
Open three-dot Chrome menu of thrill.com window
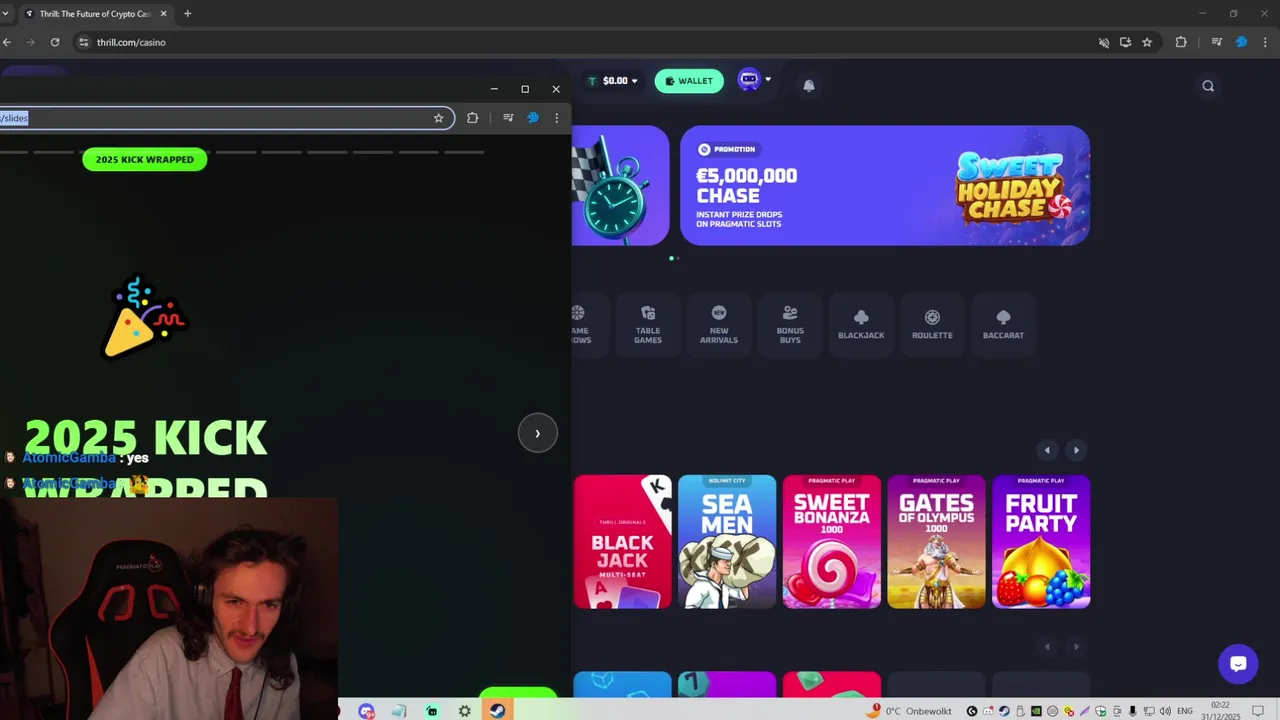[1266, 42]
